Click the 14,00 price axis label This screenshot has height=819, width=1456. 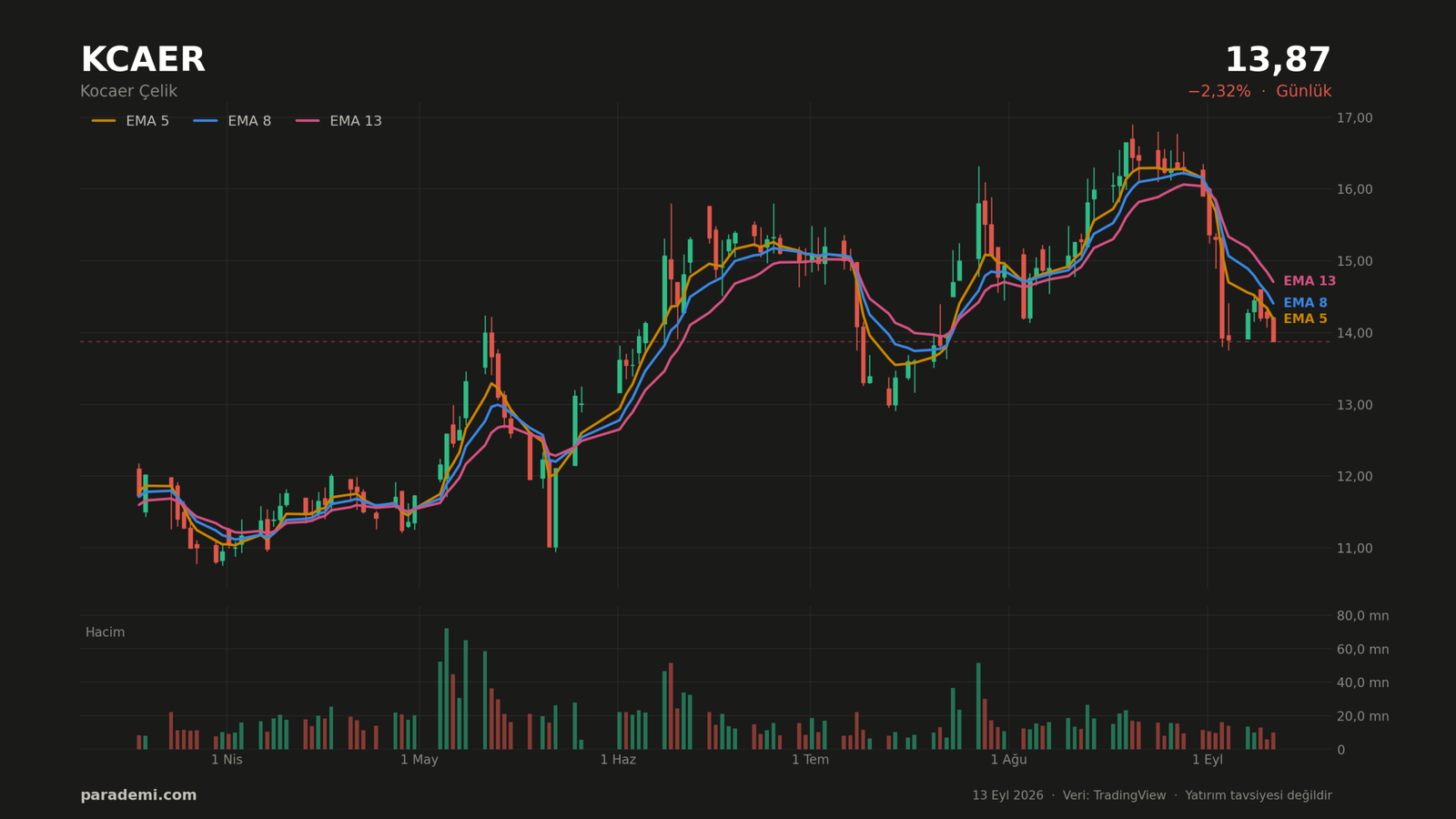click(1355, 333)
